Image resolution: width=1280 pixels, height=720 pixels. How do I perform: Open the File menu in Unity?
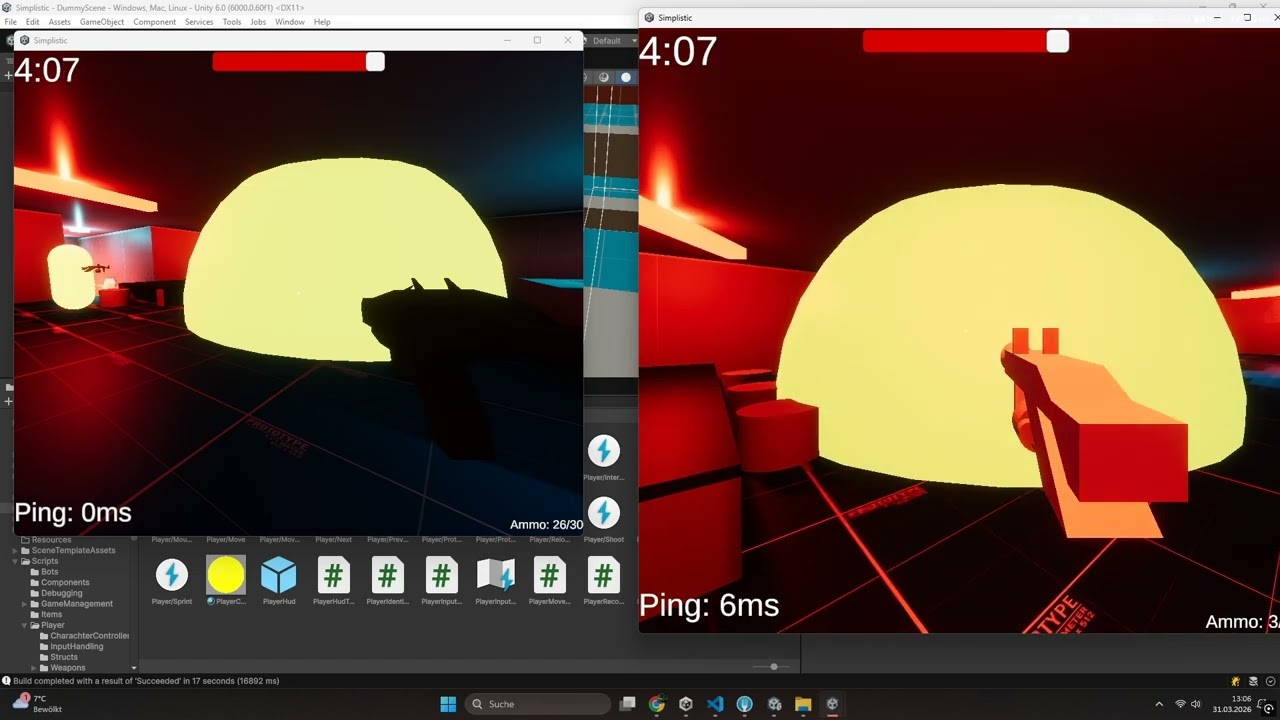coord(10,22)
